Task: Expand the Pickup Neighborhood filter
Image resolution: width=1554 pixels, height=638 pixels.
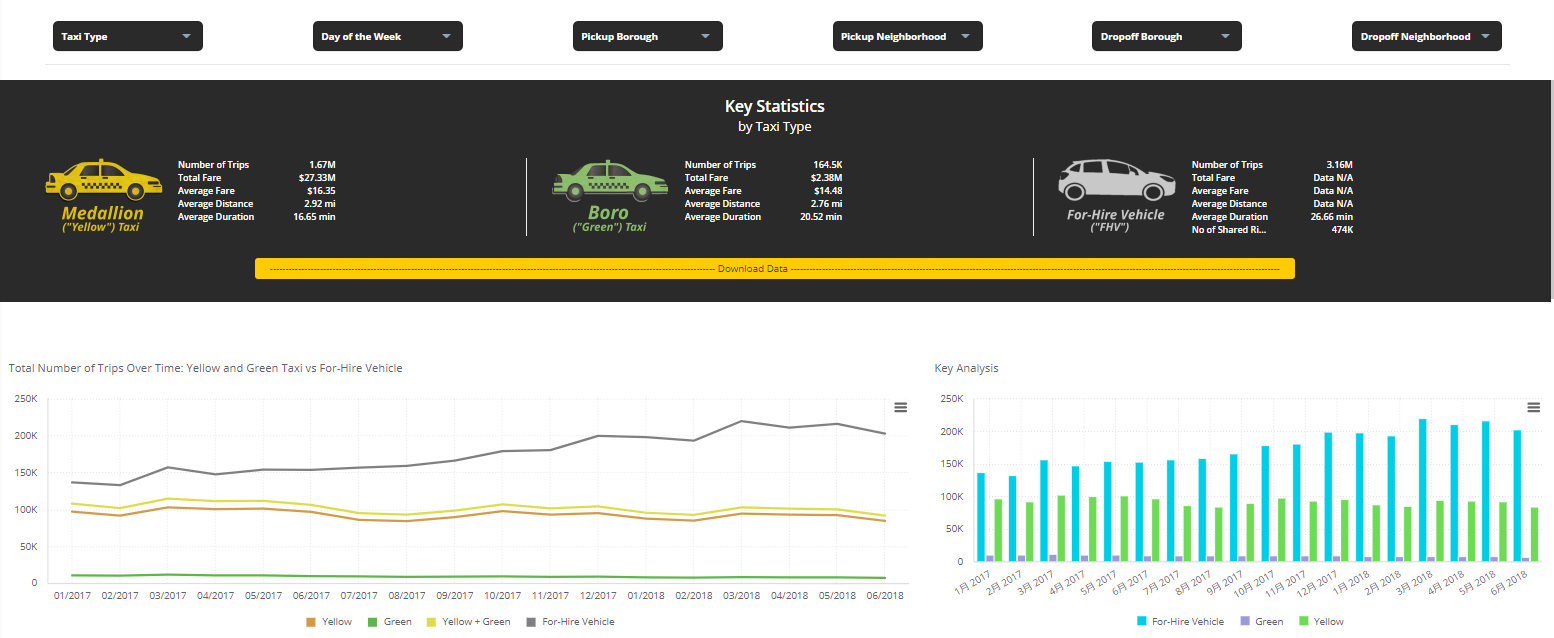Action: (x=907, y=35)
